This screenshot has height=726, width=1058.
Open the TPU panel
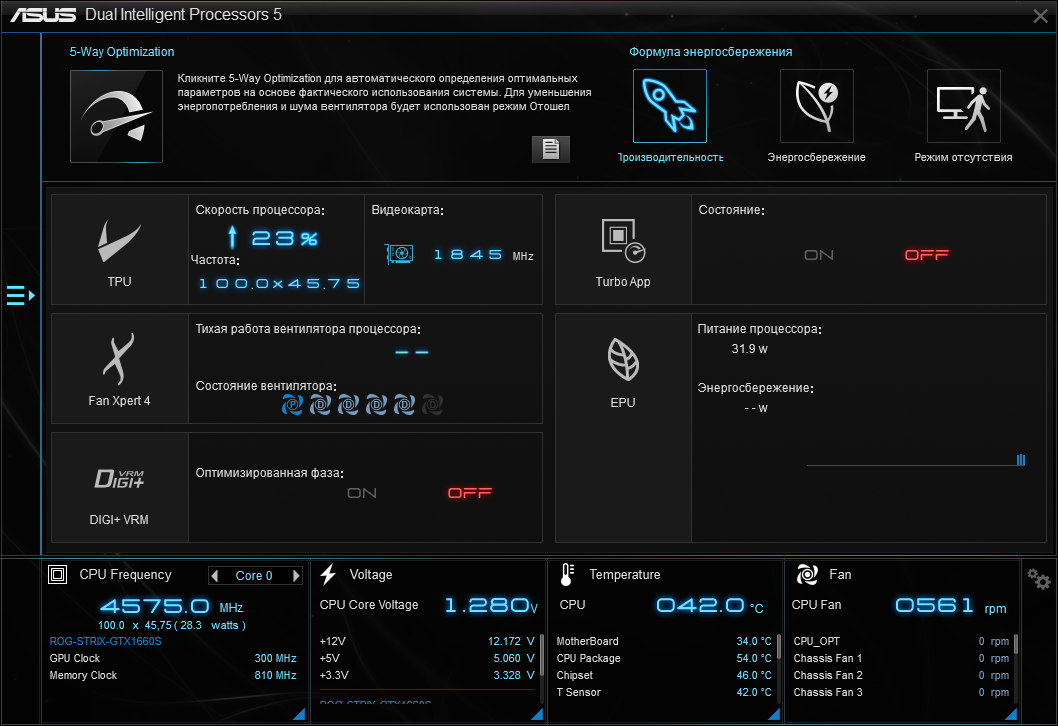(119, 250)
